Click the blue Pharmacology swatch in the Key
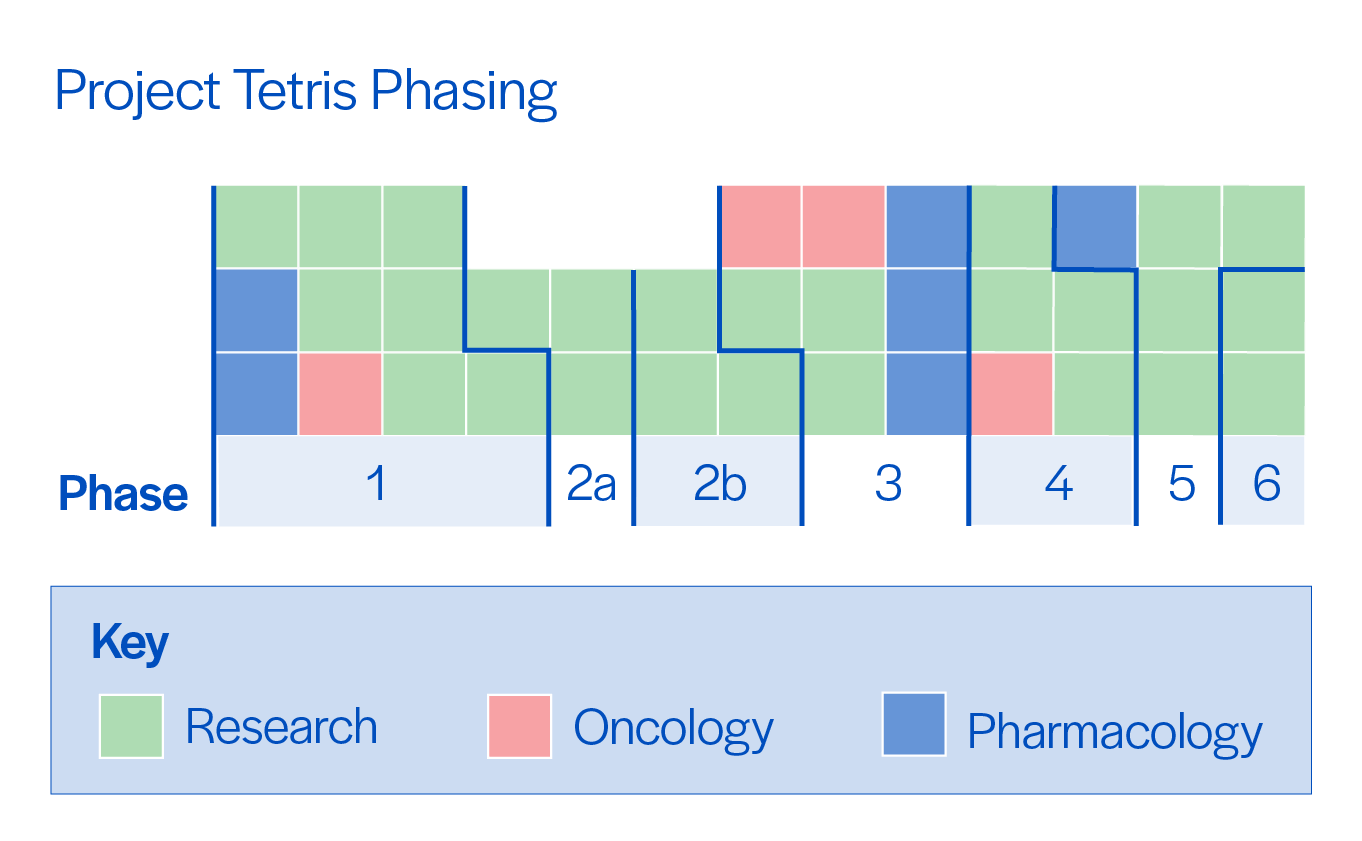 click(x=913, y=724)
